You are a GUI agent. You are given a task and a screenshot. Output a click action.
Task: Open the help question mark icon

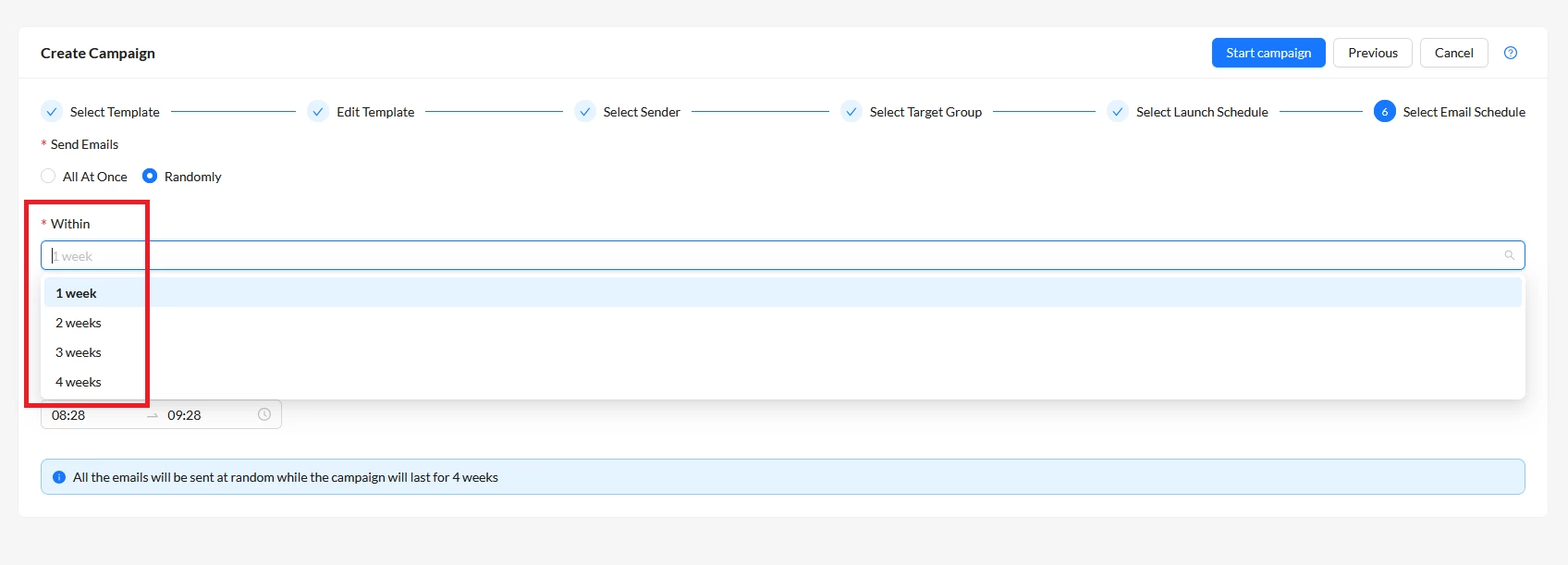tap(1511, 53)
